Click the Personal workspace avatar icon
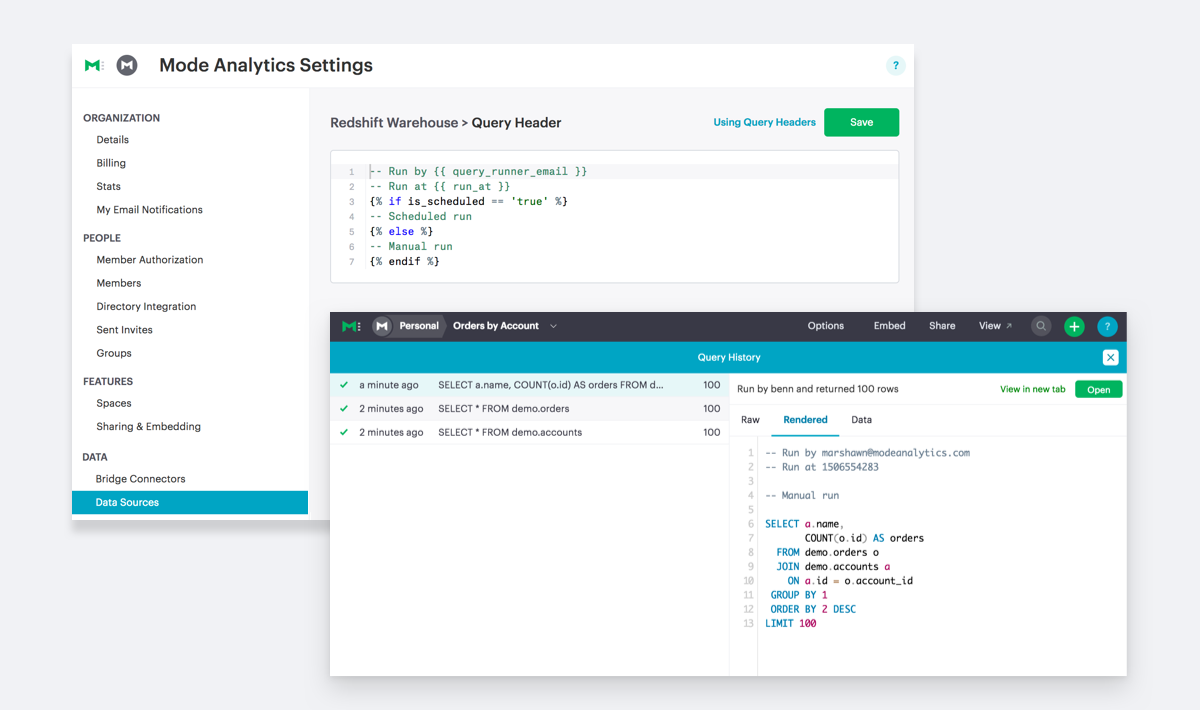 pyautogui.click(x=381, y=326)
